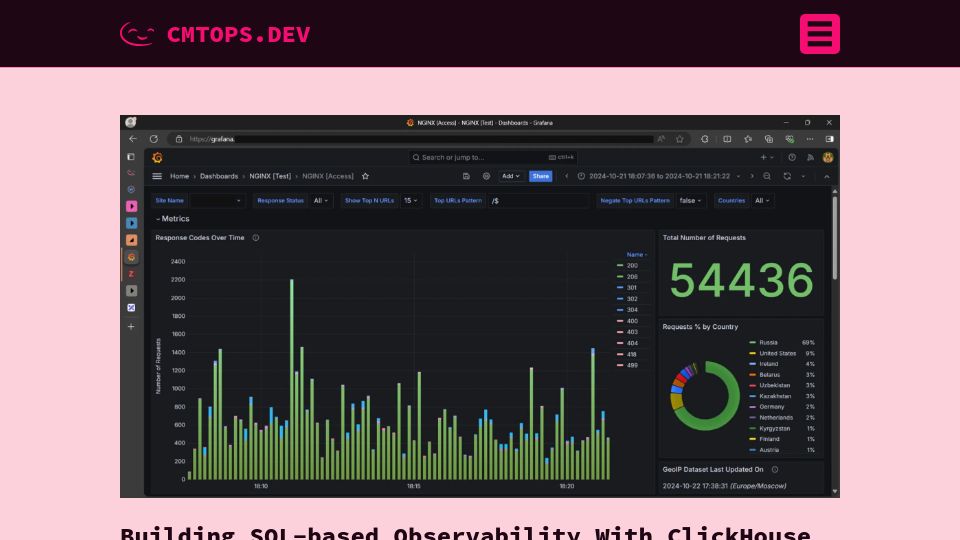Open Negate Top URLs Pattern false dropdown
Screen dimensions: 960x540
click(691, 200)
